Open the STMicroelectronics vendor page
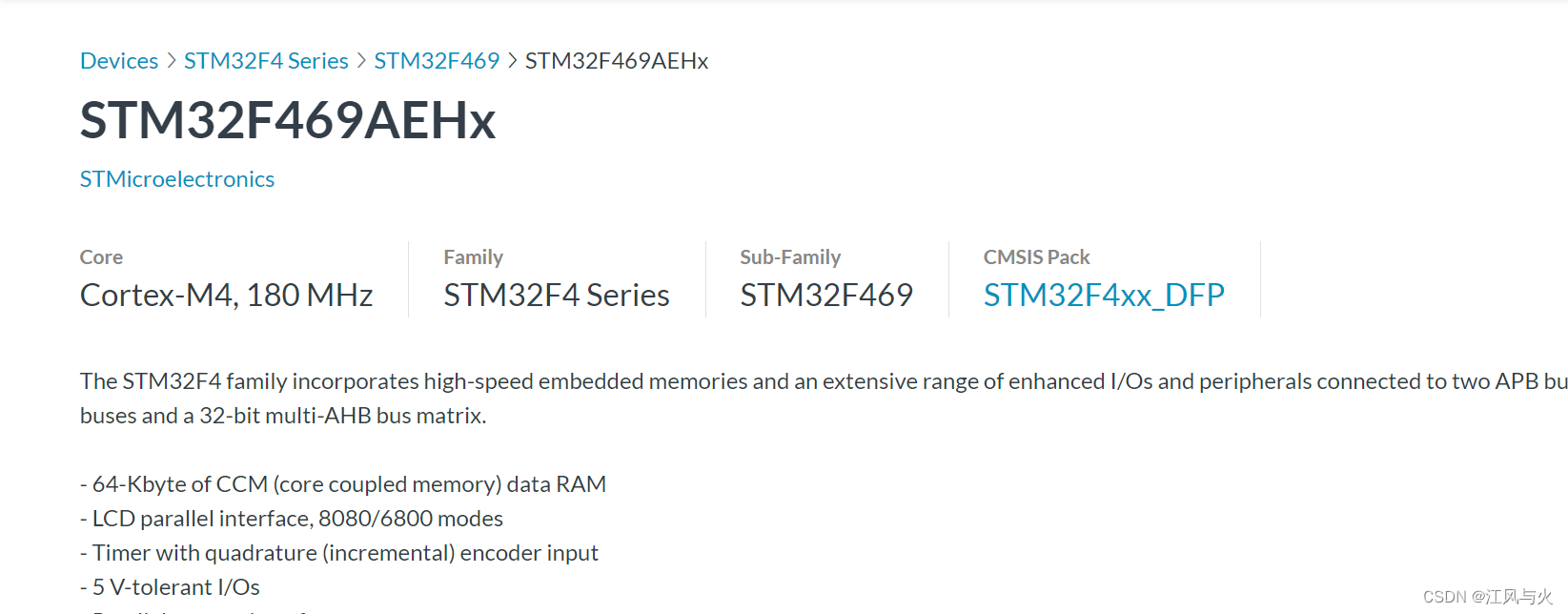Image resolution: width=1568 pixels, height=614 pixels. (176, 178)
